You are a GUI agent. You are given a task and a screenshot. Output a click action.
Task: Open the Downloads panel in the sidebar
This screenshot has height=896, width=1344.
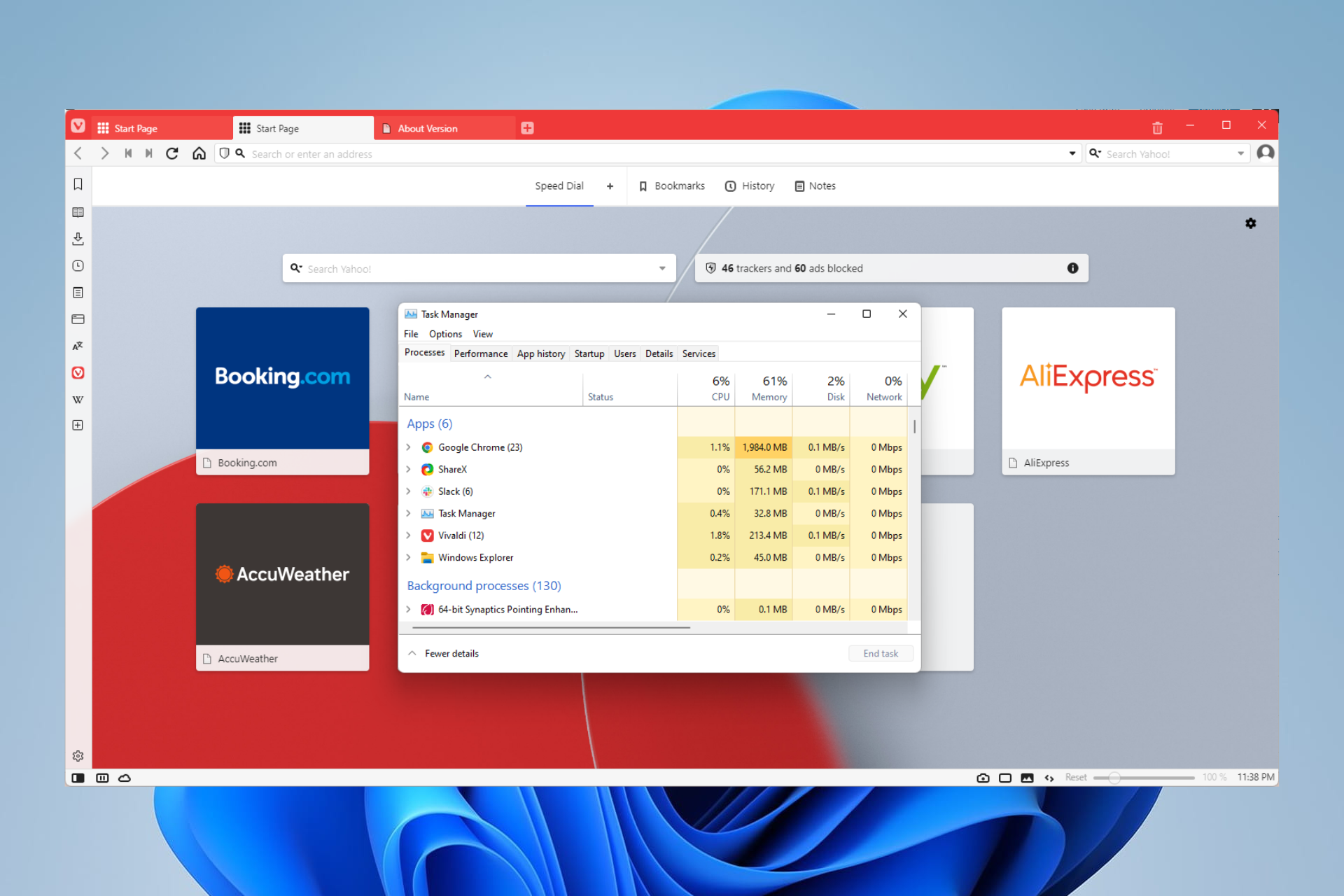[x=78, y=239]
